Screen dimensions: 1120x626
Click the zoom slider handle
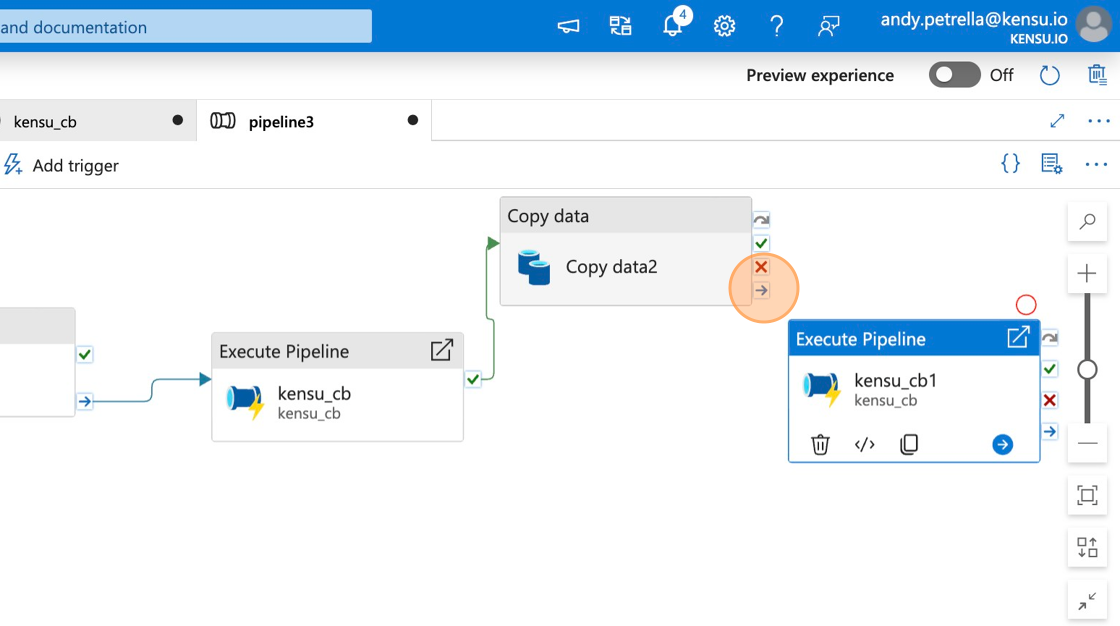1087,369
